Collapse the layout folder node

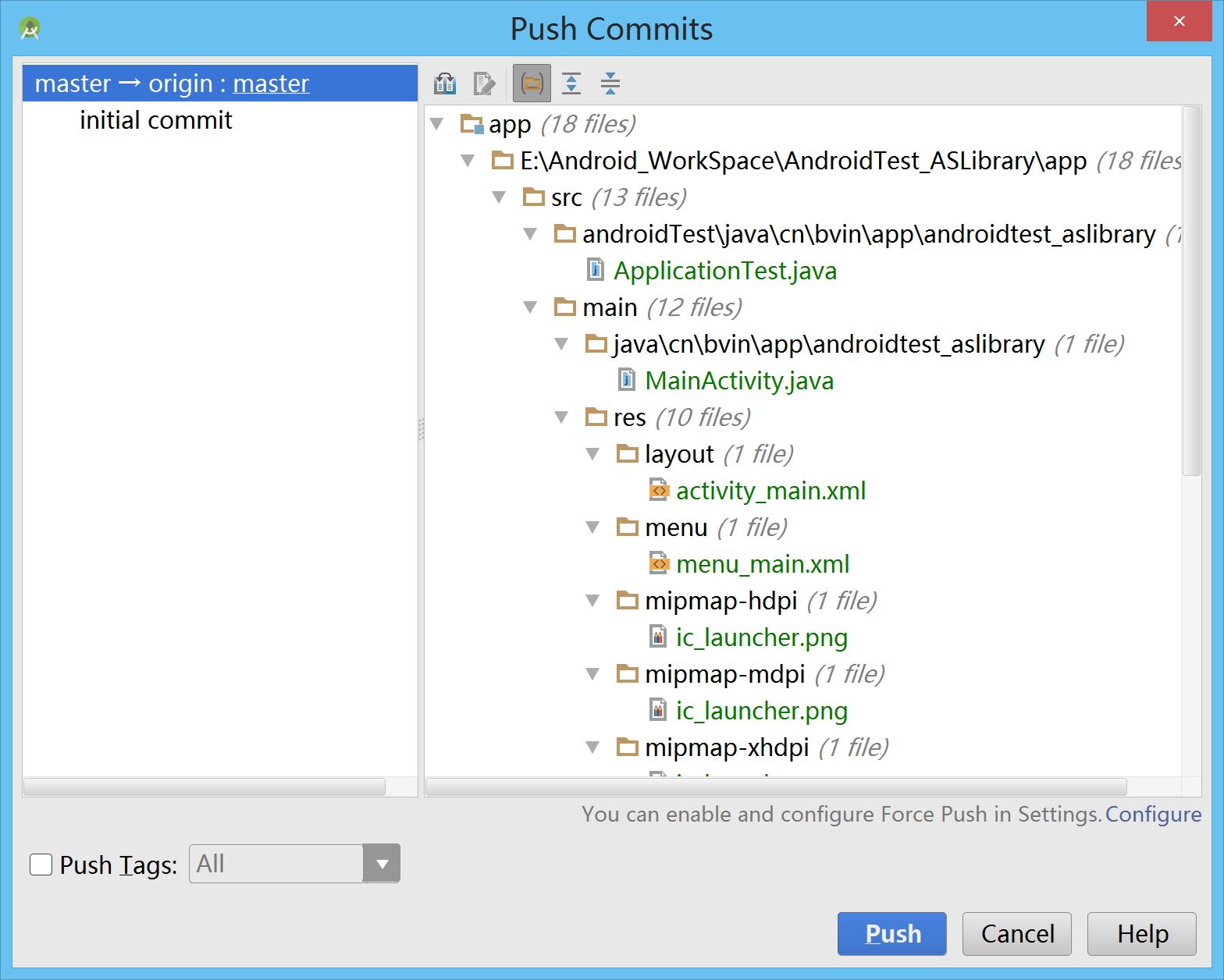(593, 454)
